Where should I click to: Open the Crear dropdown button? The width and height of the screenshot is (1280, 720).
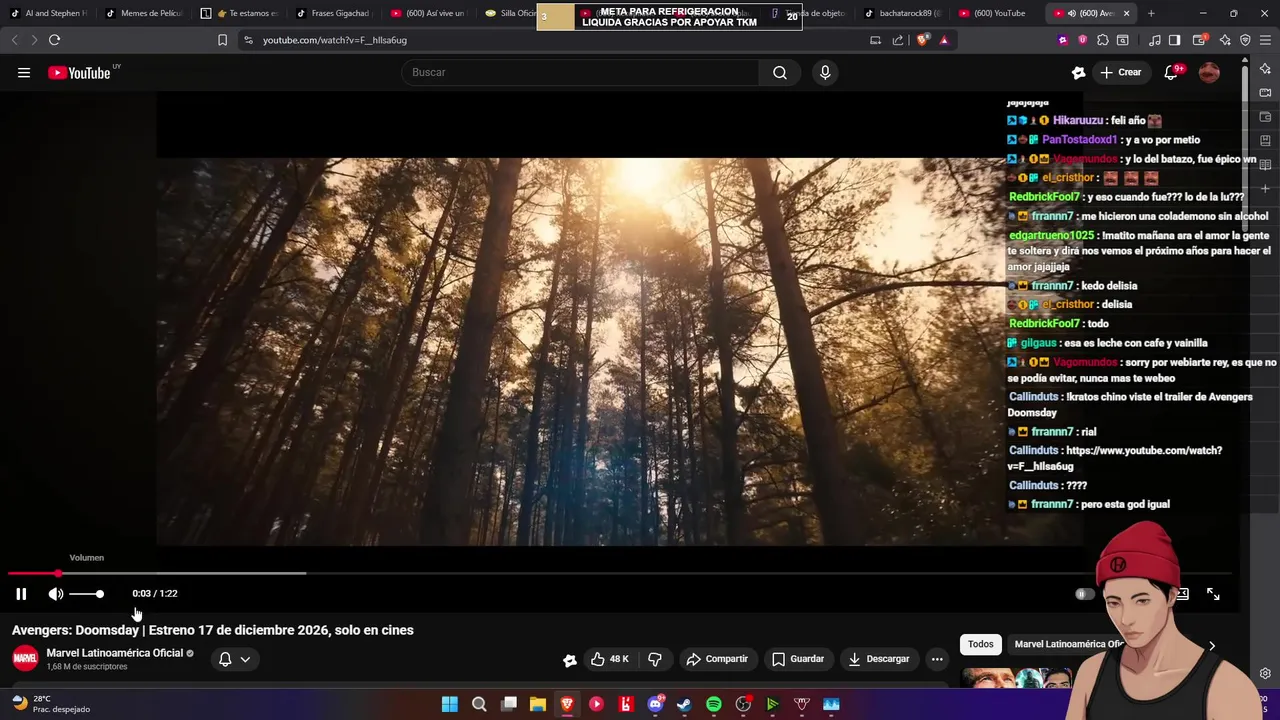point(1121,72)
